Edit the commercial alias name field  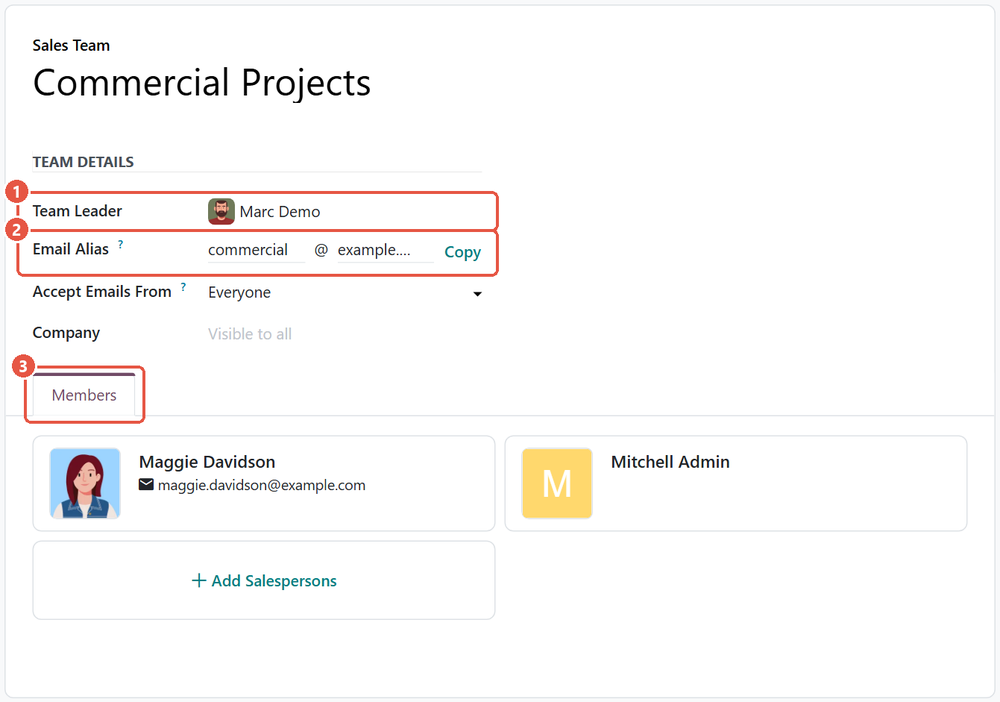tap(256, 250)
